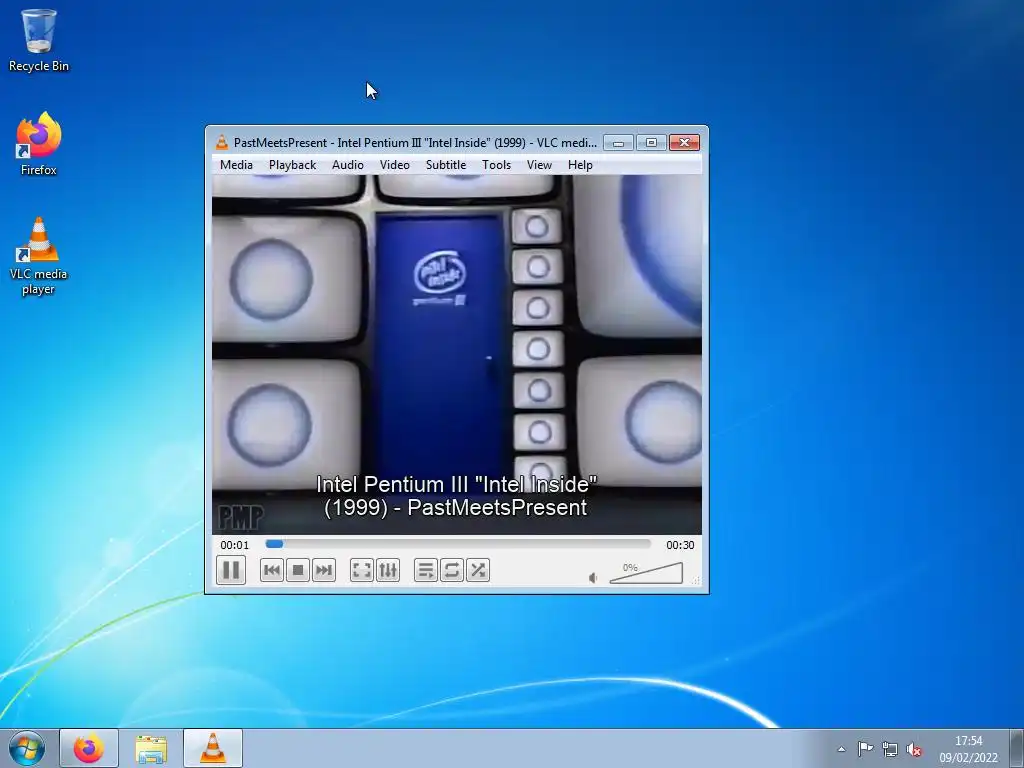Toggle fullscreen video mode
This screenshot has width=1024, height=768.
(x=362, y=570)
